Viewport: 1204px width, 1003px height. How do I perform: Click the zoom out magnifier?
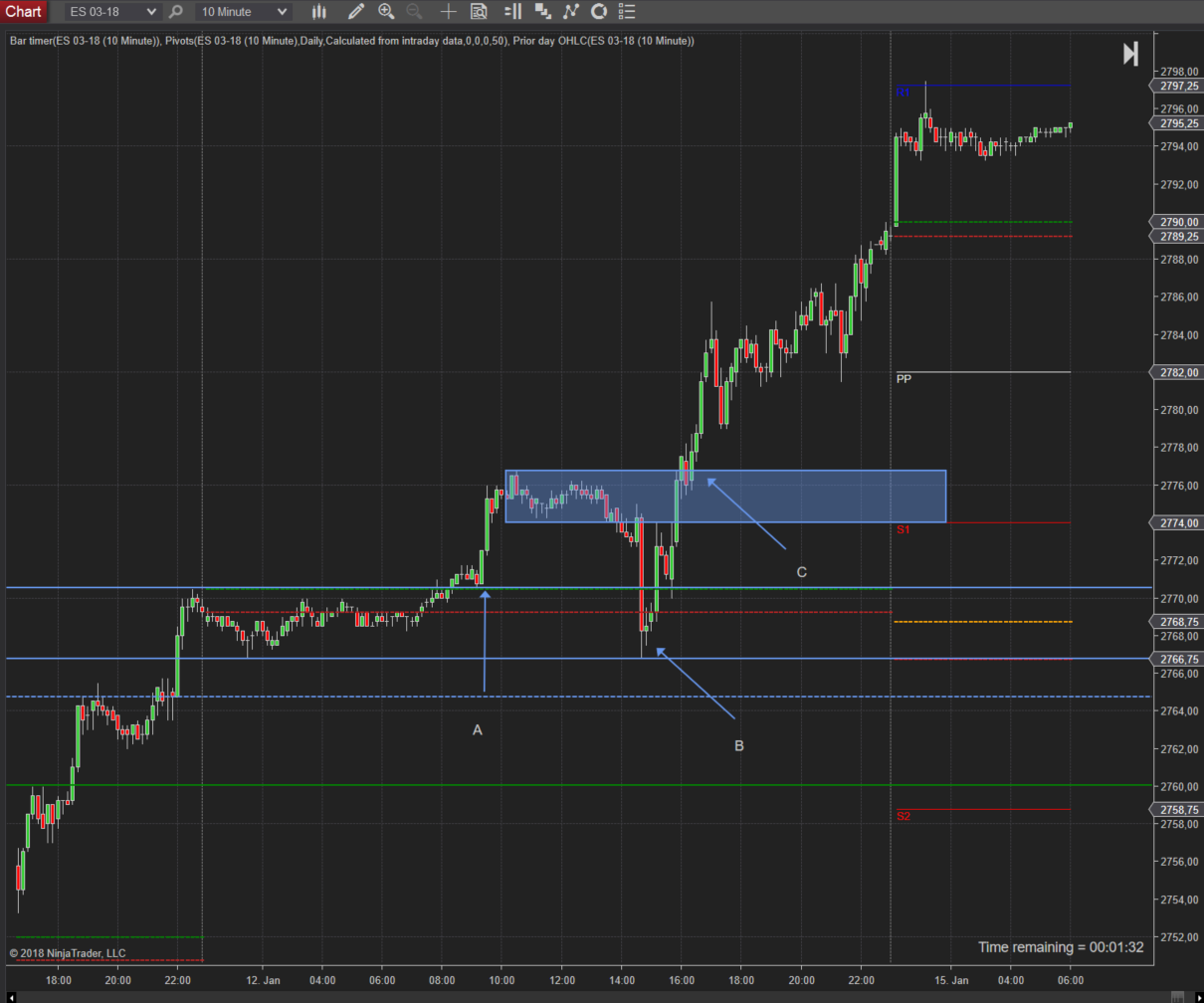pyautogui.click(x=414, y=12)
